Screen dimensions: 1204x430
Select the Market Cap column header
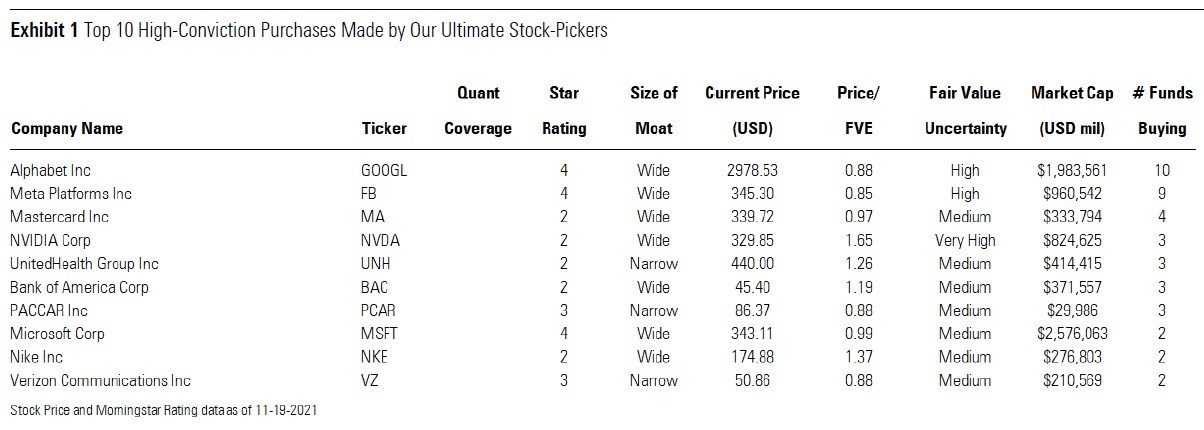(1072, 110)
